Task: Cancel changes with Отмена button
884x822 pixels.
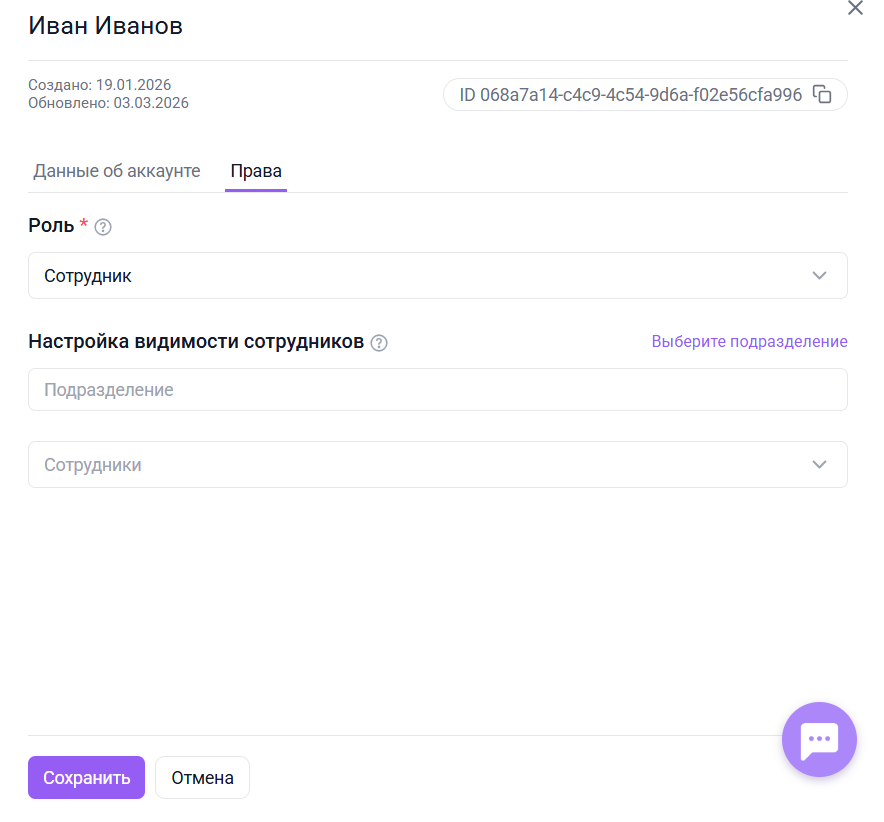Action: pos(202,778)
